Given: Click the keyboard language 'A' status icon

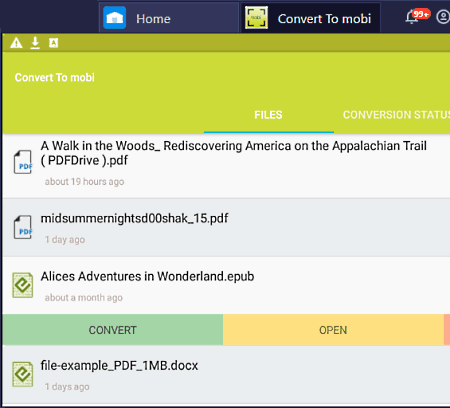Looking at the screenshot, I should pyautogui.click(x=53, y=43).
